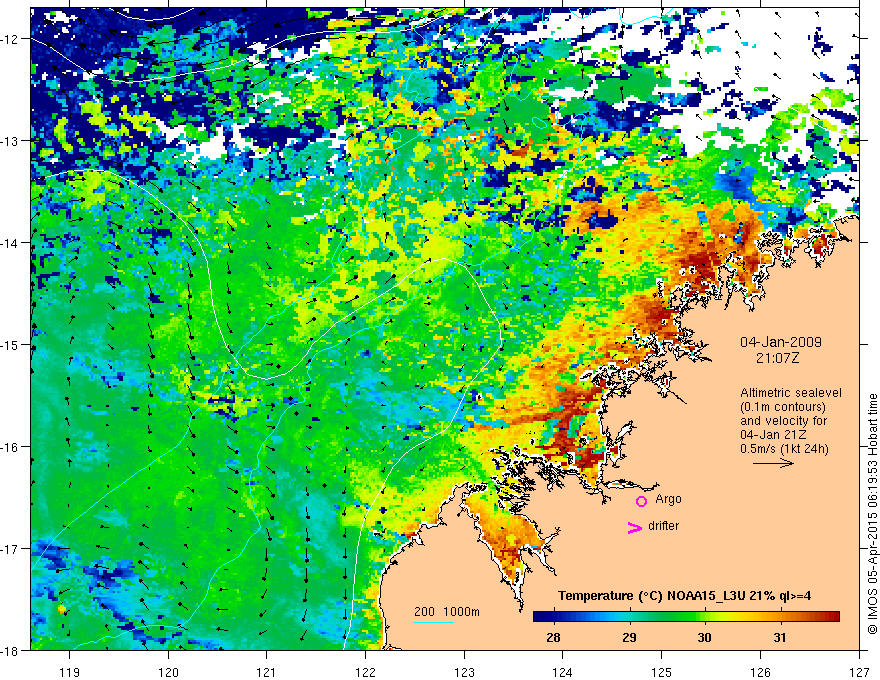Click the latitude axis label '-13'

point(11,141)
